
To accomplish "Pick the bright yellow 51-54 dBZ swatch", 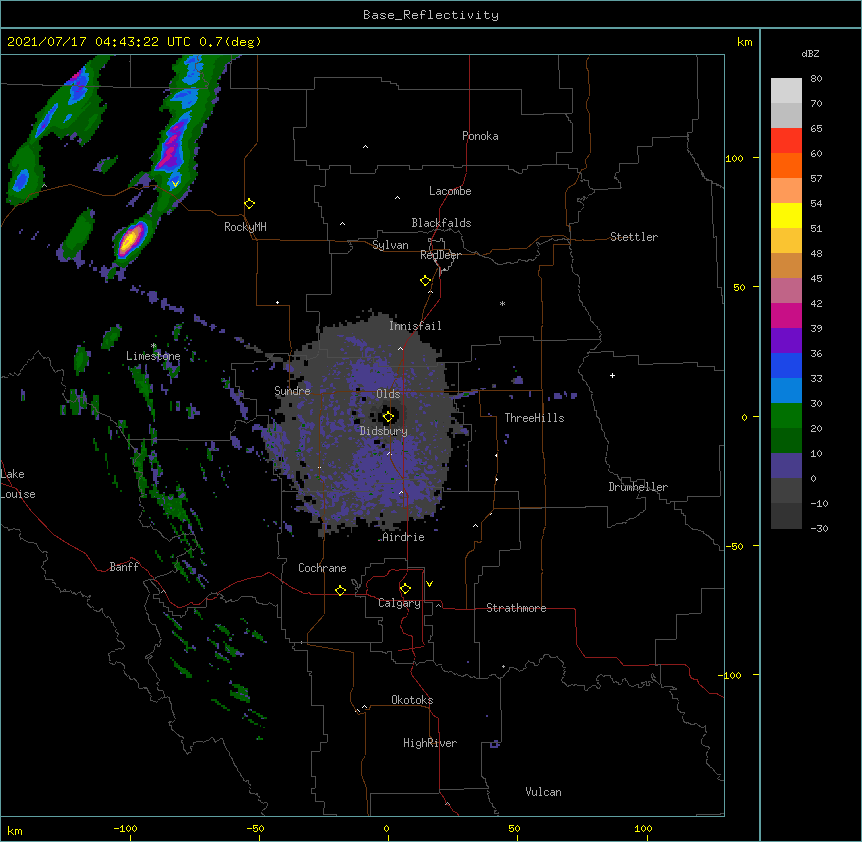I will point(786,215).
